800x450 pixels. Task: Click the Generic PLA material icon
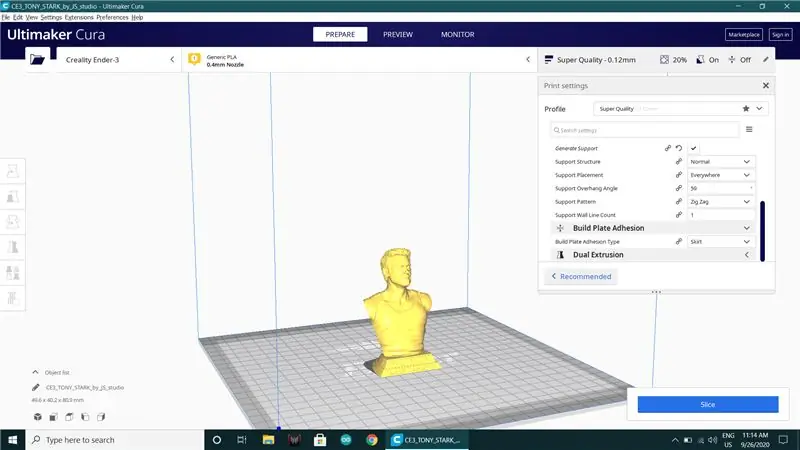[x=194, y=59]
